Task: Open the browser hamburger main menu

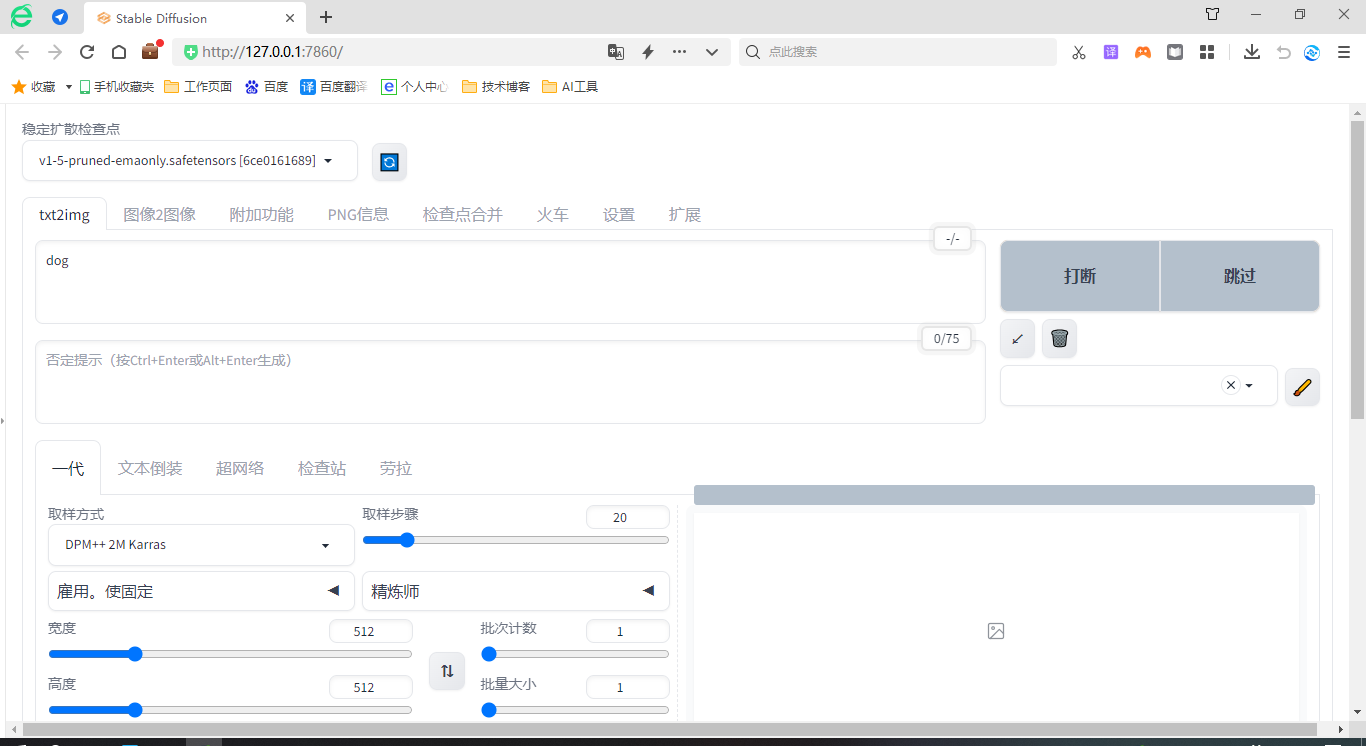Action: [x=1342, y=52]
